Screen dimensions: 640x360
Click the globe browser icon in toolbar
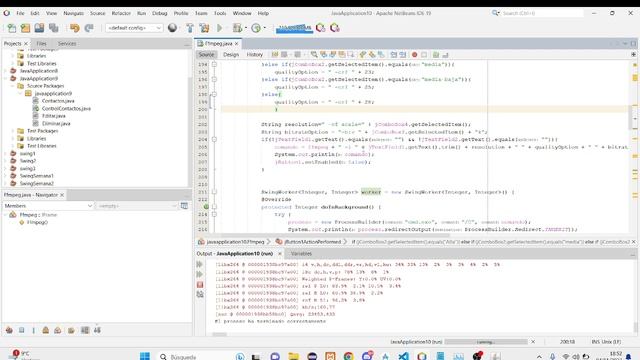[x=172, y=28]
